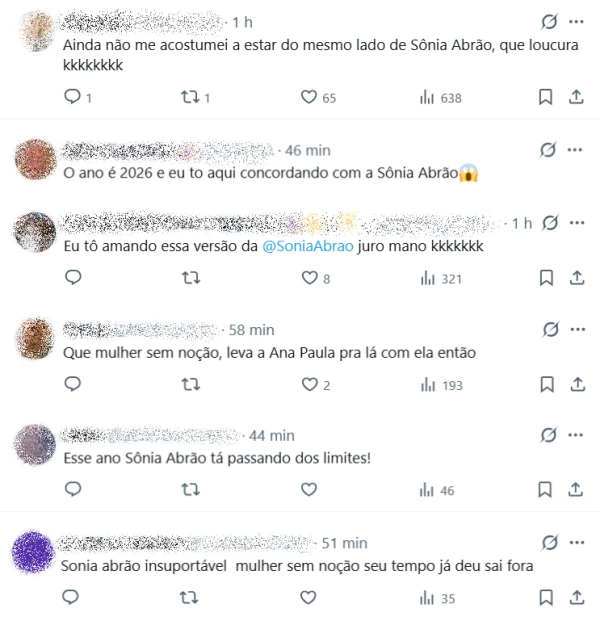Bookmark the tweet ending in 'que loucura kkkkkkkk'
The height and width of the screenshot is (617, 600).
pyautogui.click(x=545, y=97)
